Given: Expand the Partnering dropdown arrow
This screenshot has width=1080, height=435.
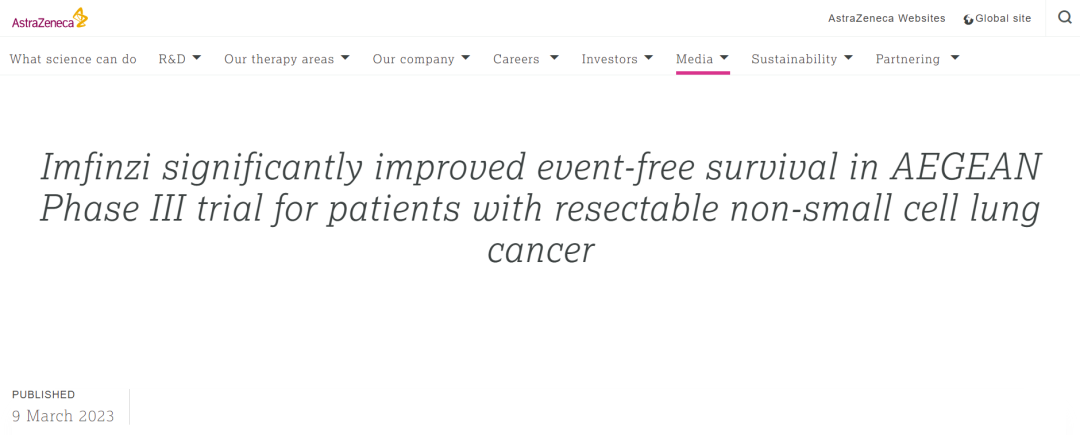Looking at the screenshot, I should 955,58.
